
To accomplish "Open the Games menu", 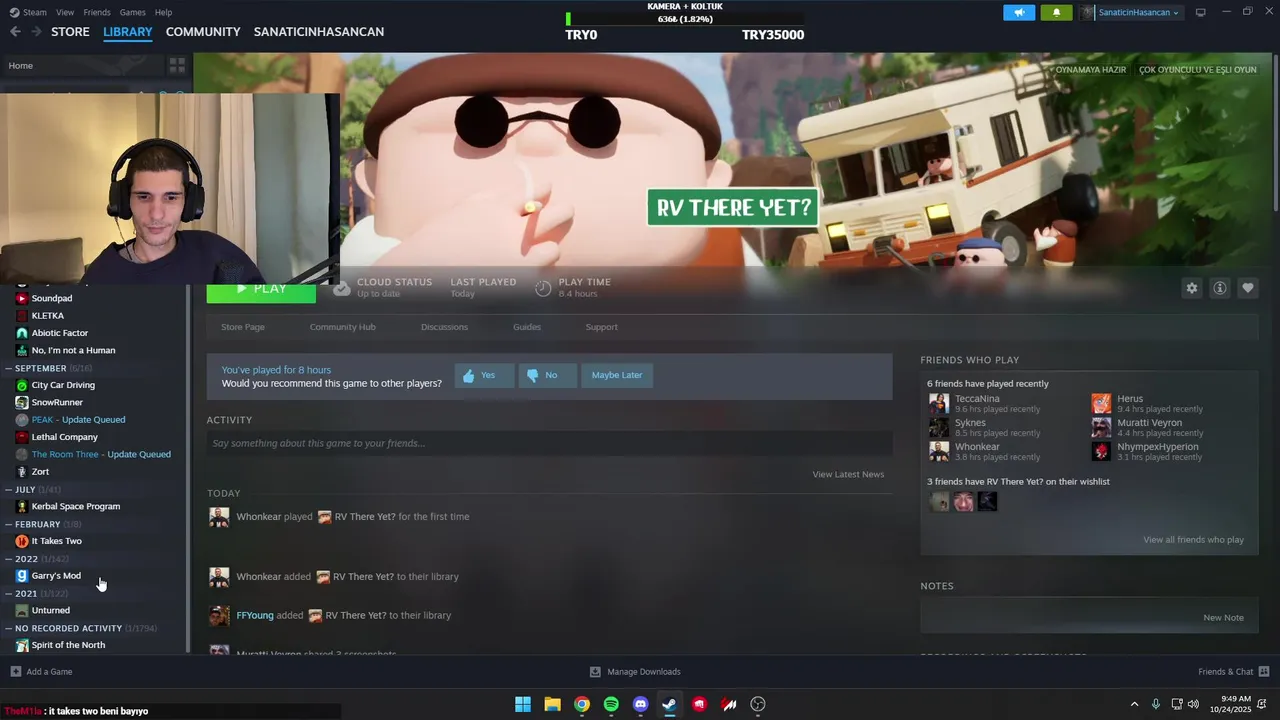I will [132, 12].
